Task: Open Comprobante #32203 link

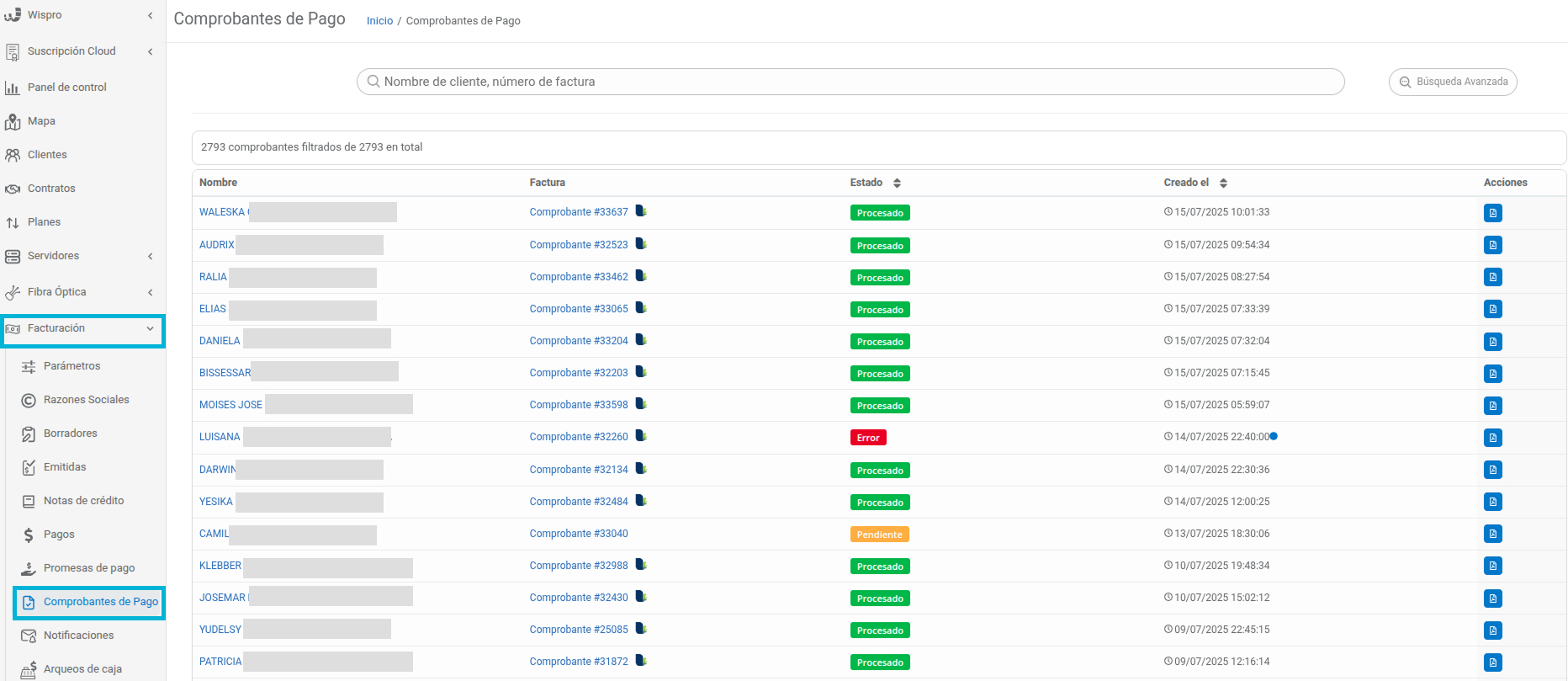Action: pos(579,373)
